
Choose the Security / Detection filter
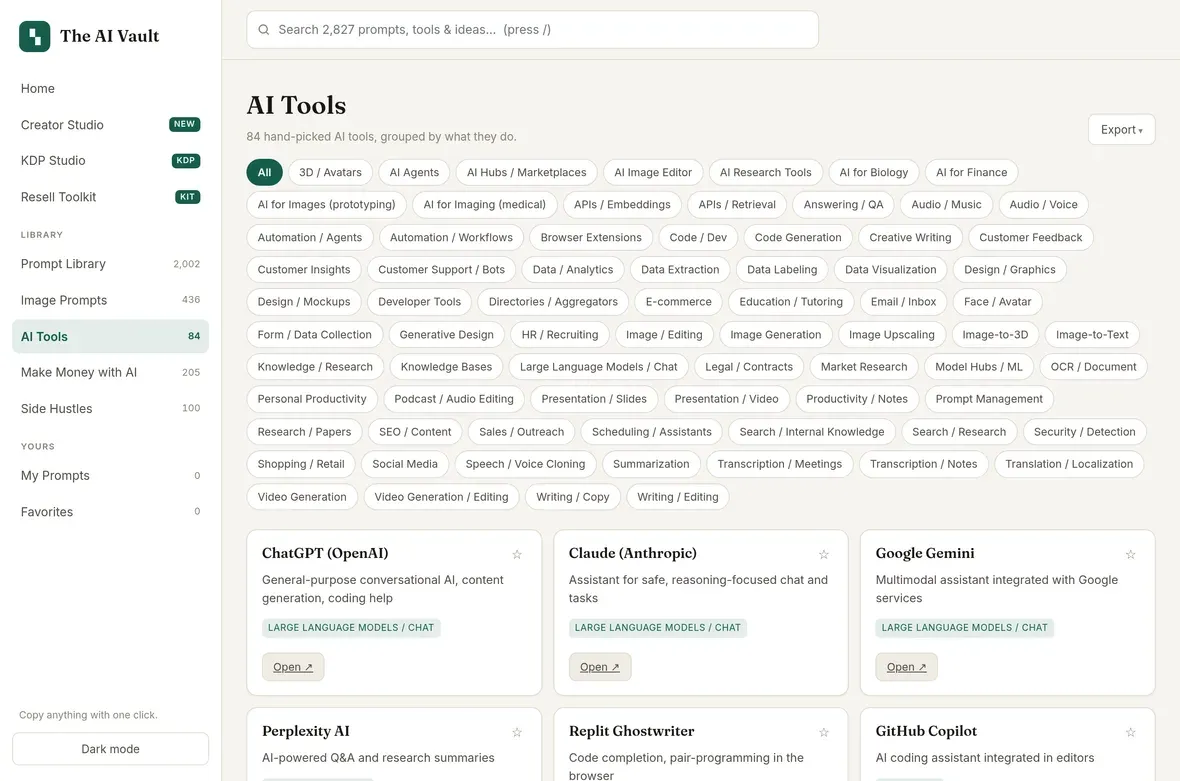(1084, 432)
